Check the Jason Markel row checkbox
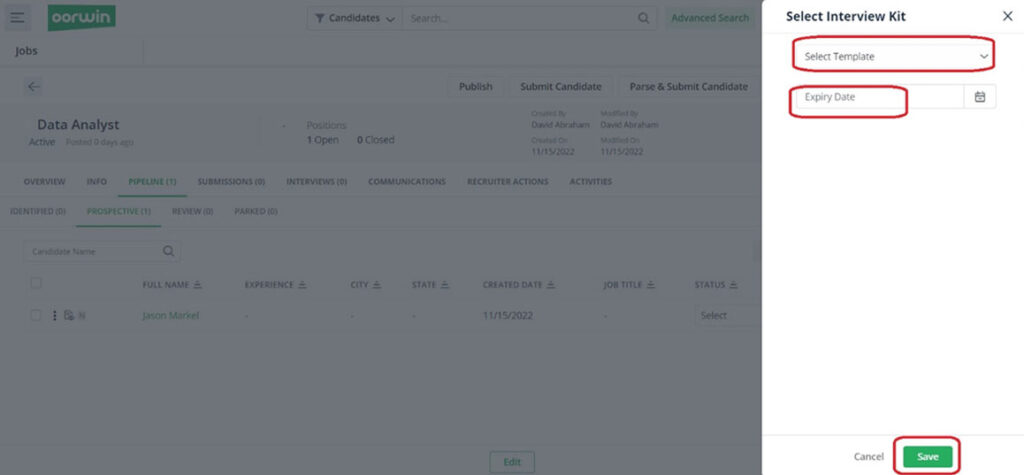The image size is (1024, 475). tap(36, 316)
